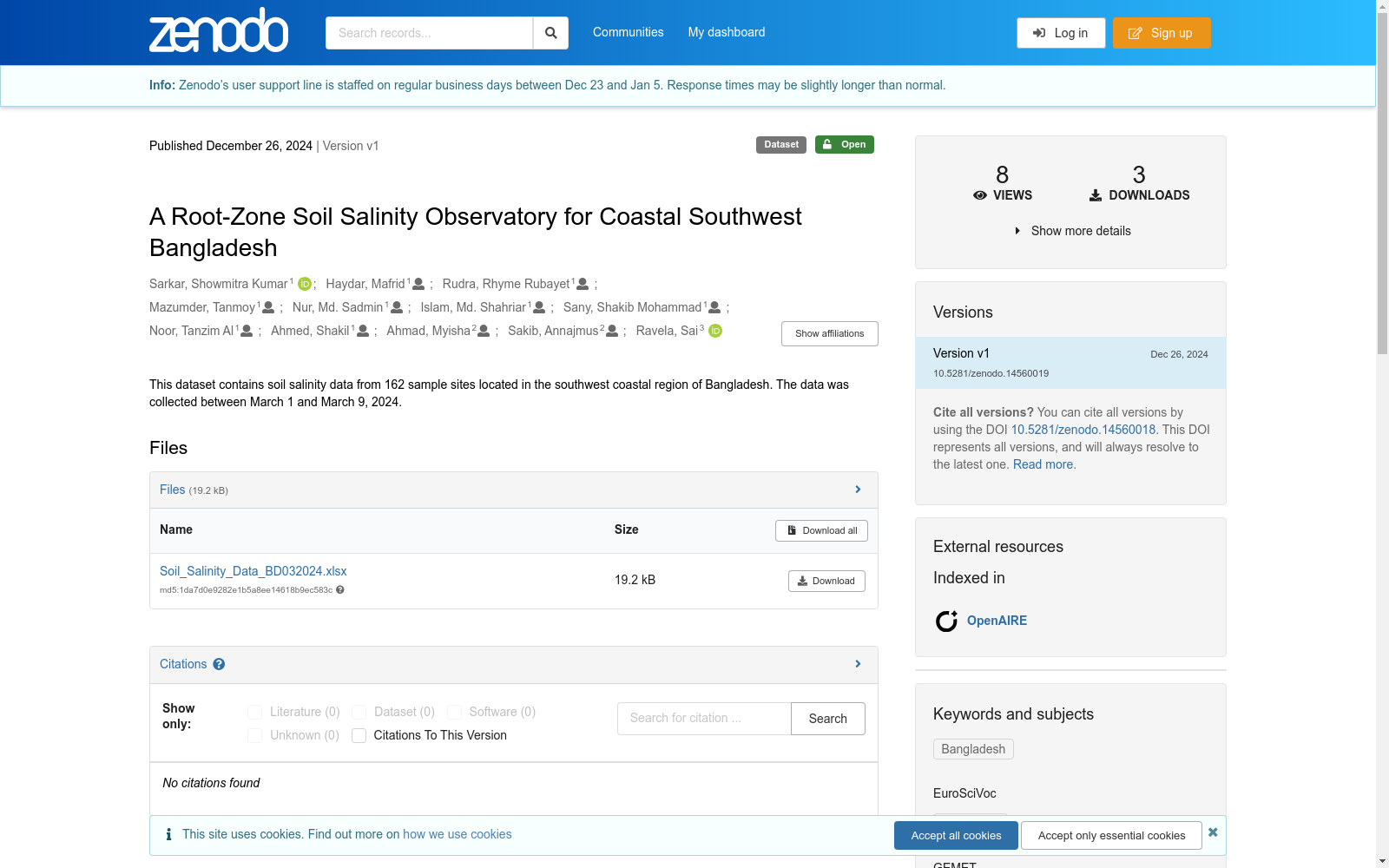Click the person icon next to Noor, Tanzim Al
Screen dimensions: 1389x868
247,331
